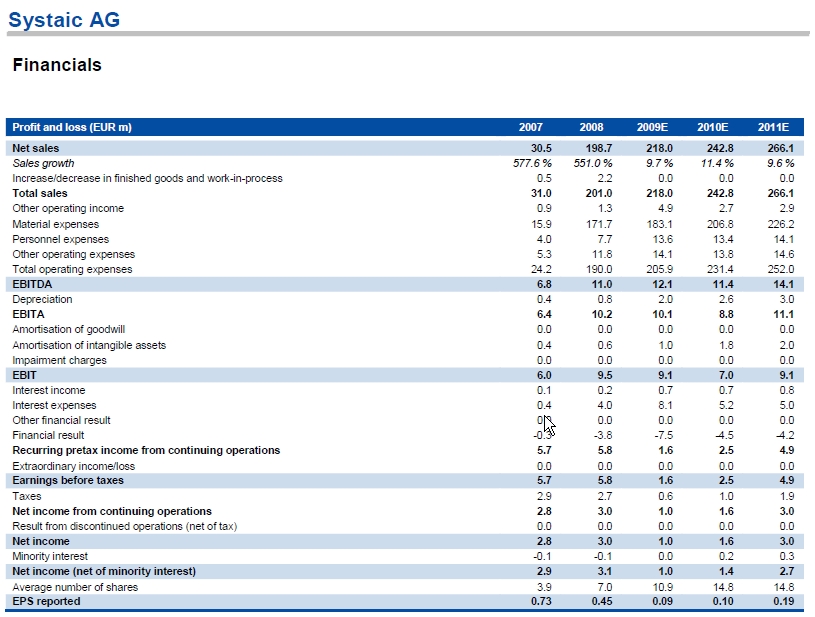Select the 12.1 EBITDA value

click(x=662, y=284)
